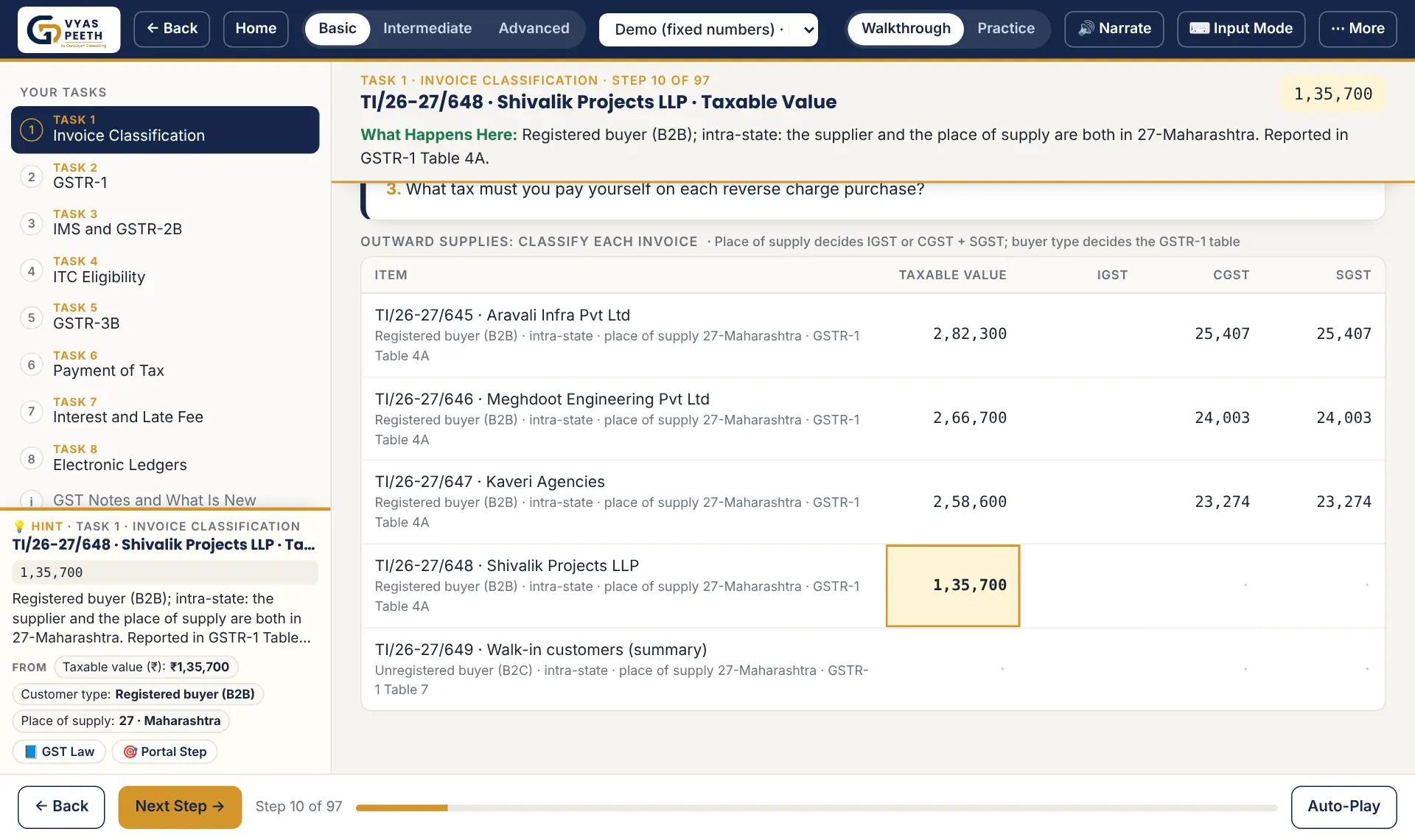Open Task 3 IMS and GSTR-2B

pyautogui.click(x=165, y=223)
